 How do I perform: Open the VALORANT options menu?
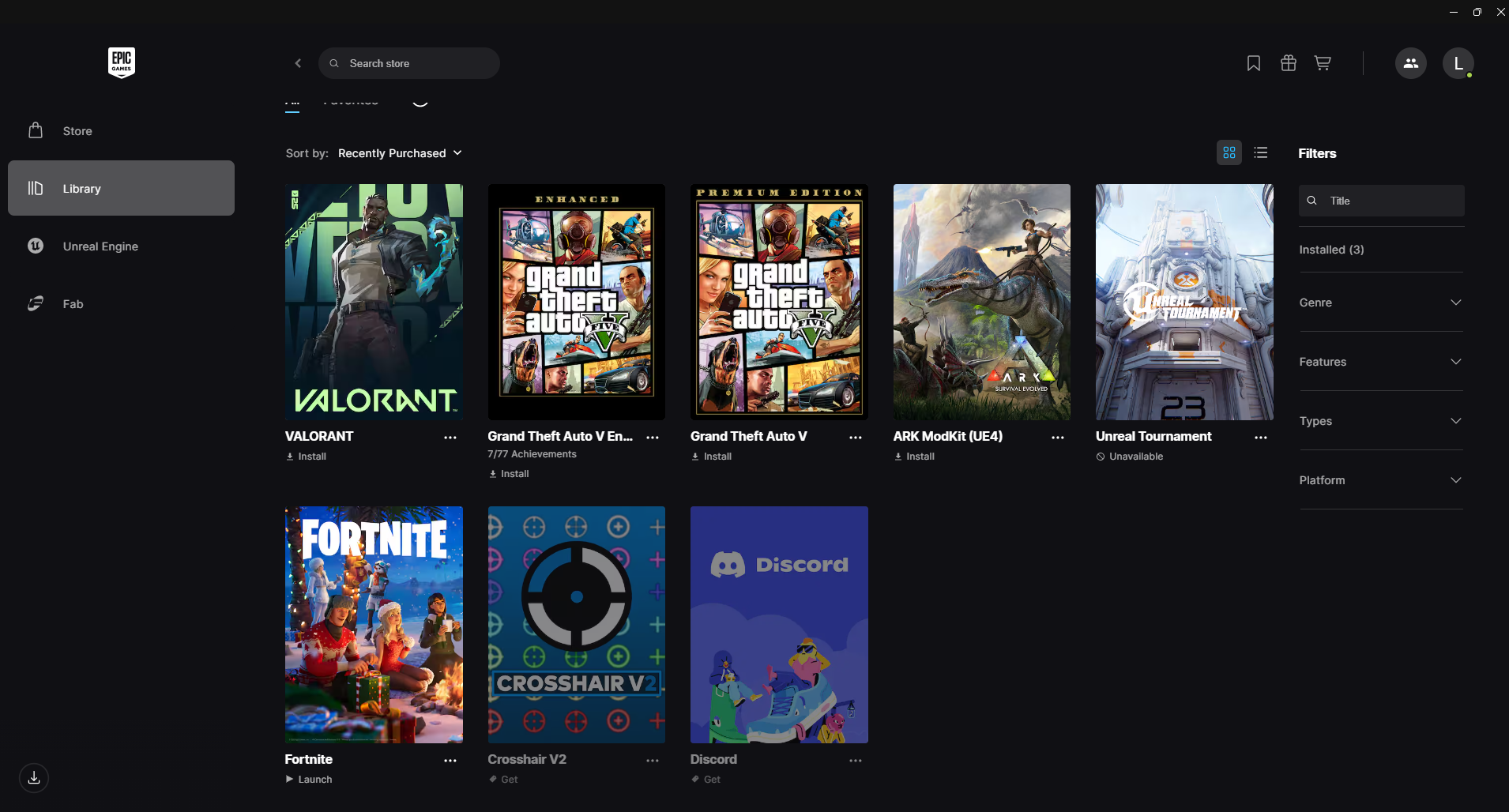(450, 437)
